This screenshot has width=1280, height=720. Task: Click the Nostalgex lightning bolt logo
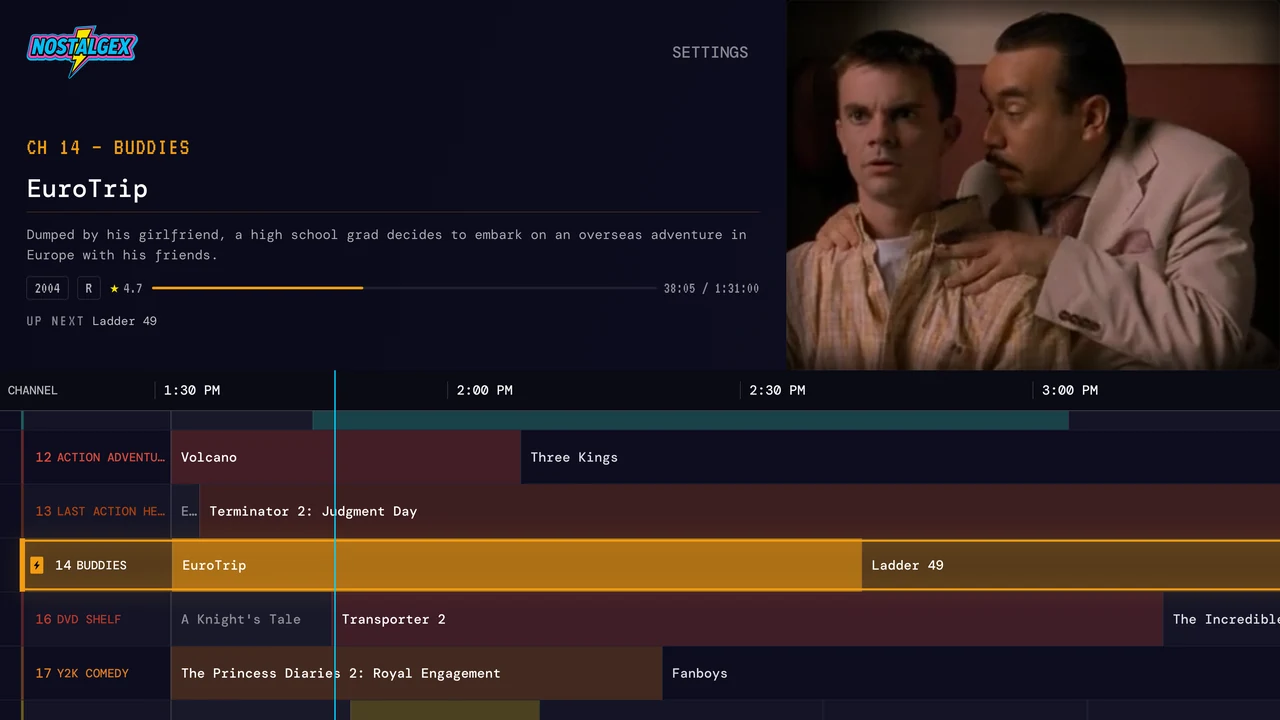[82, 51]
